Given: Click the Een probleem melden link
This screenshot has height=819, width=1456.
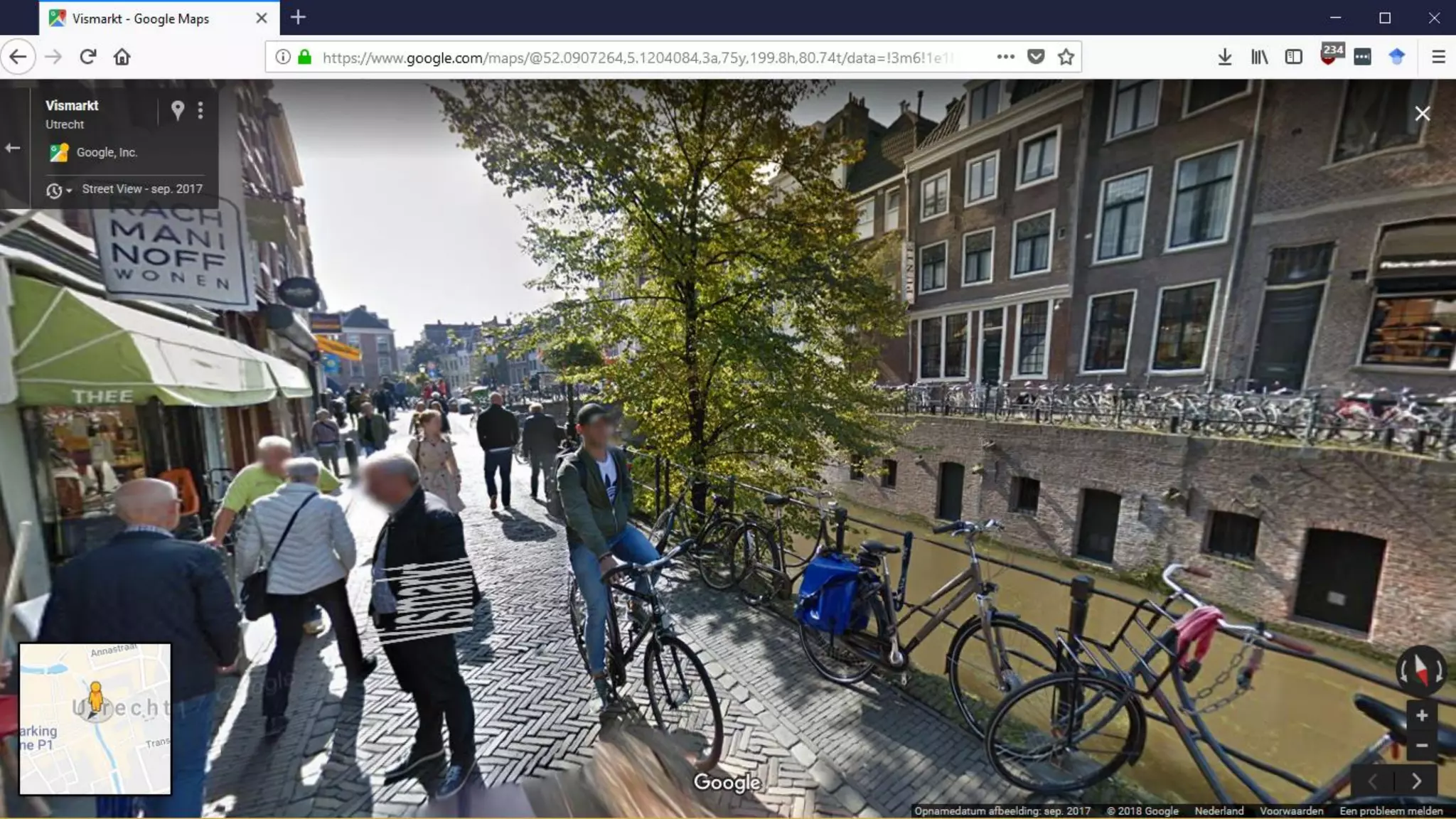Looking at the screenshot, I should click(1391, 811).
